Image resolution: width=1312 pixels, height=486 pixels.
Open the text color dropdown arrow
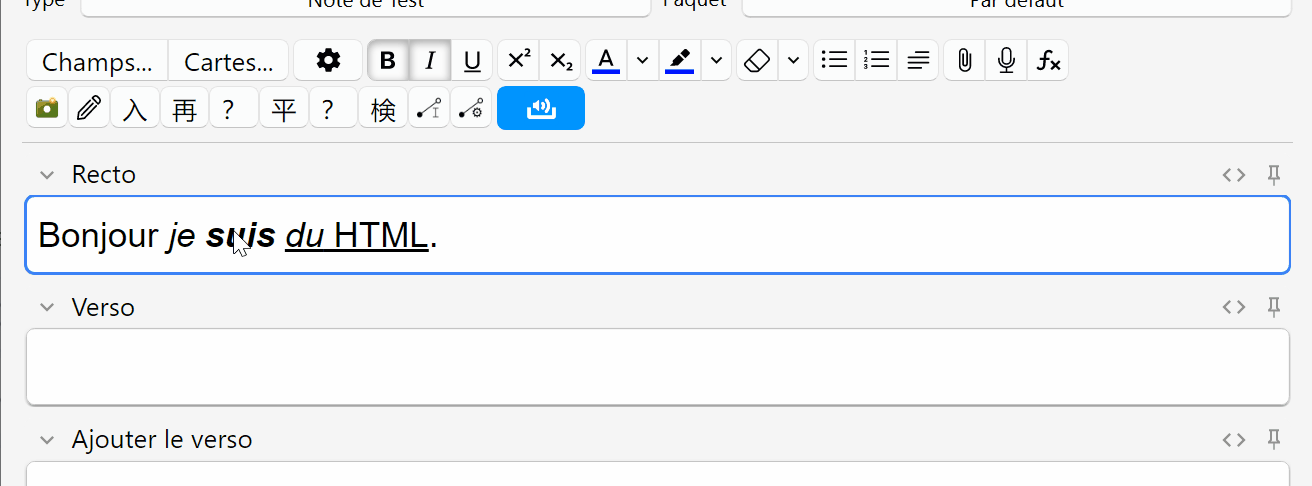[642, 61]
